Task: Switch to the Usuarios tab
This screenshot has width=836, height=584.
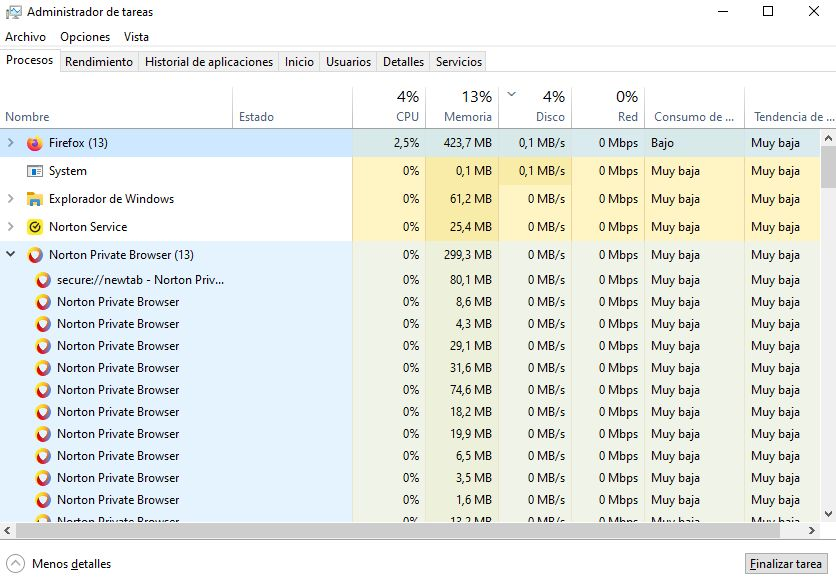Action: pos(348,62)
